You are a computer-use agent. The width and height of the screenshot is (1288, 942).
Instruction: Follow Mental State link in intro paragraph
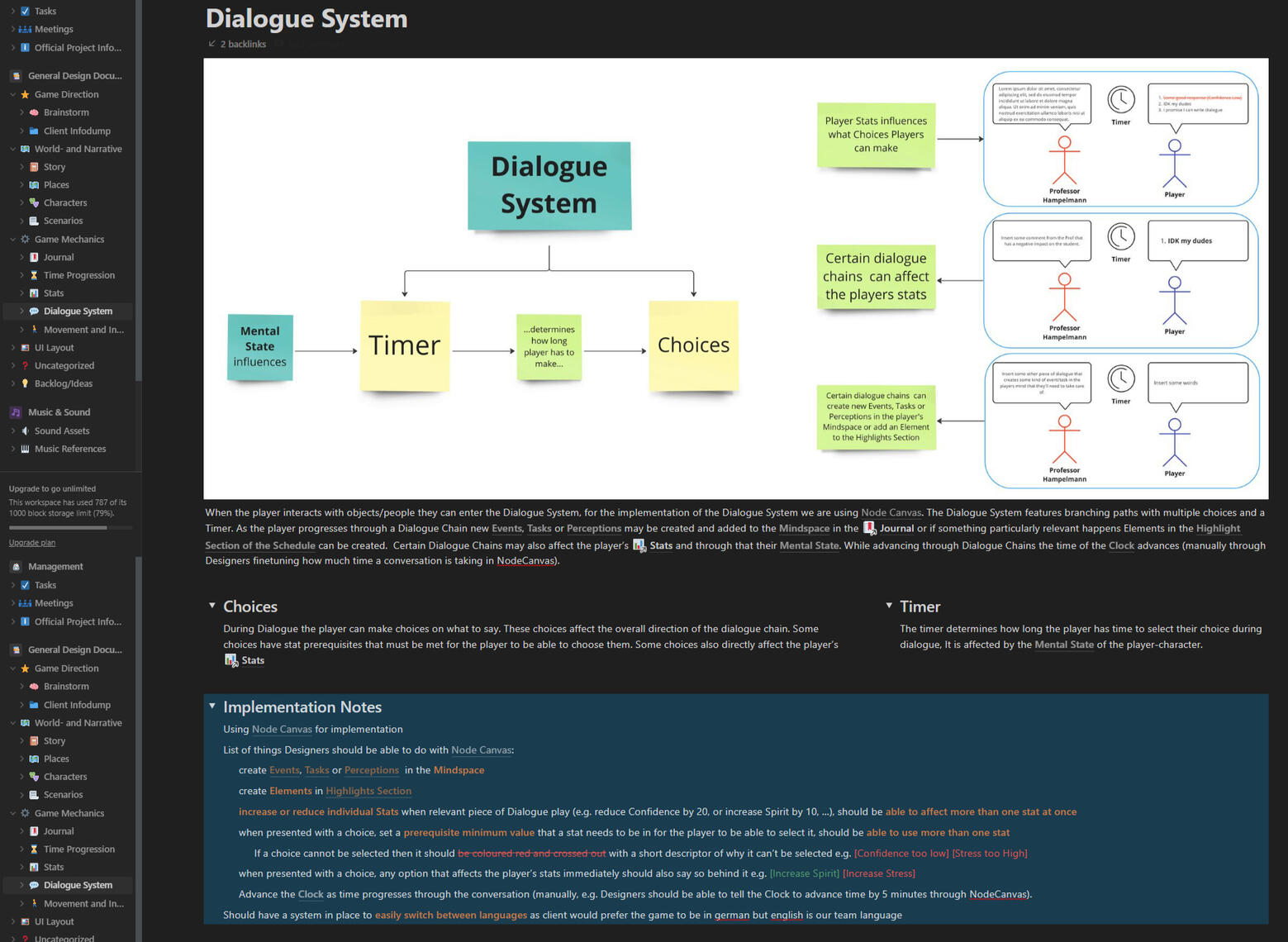click(809, 545)
